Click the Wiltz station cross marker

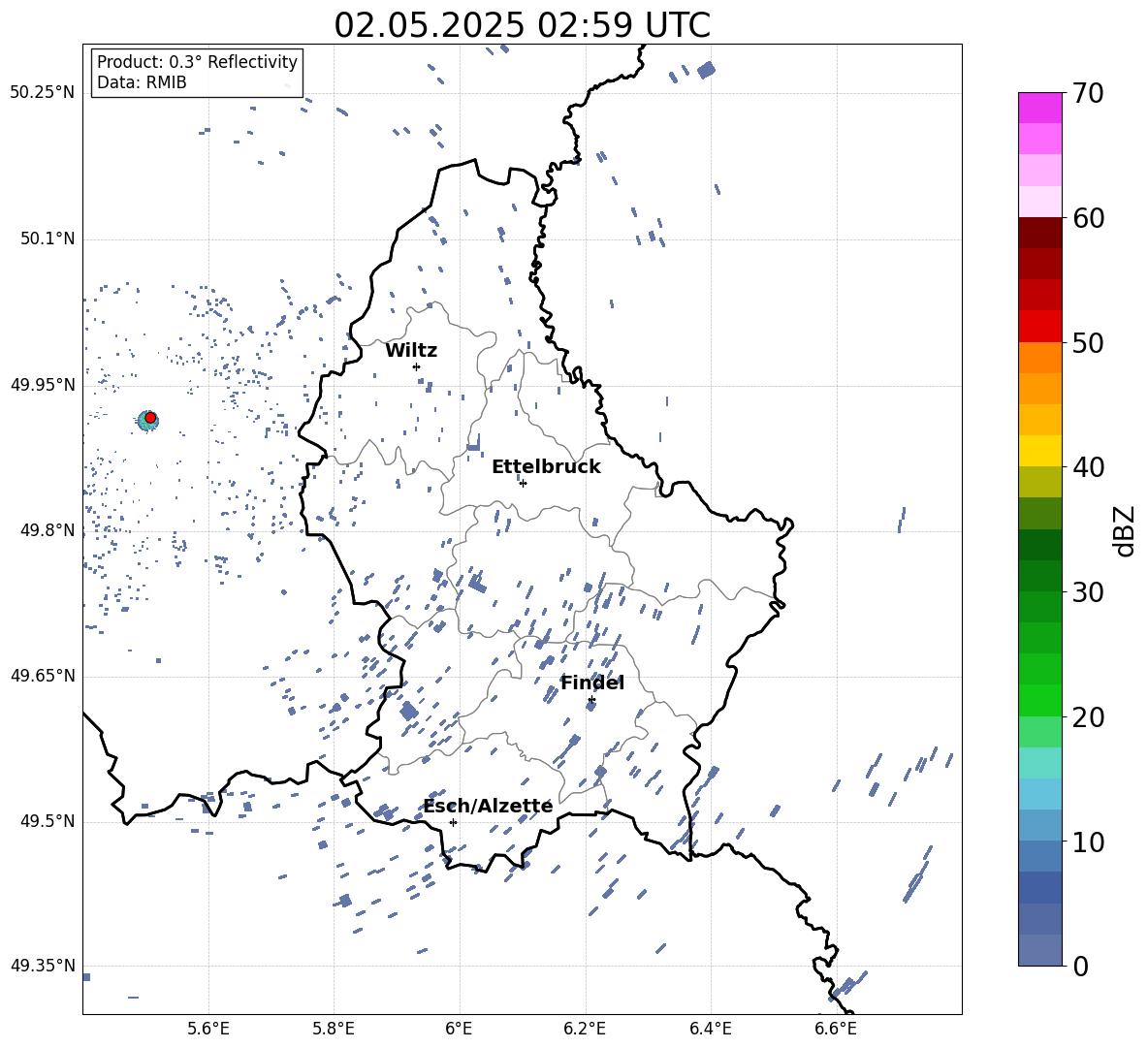(416, 366)
